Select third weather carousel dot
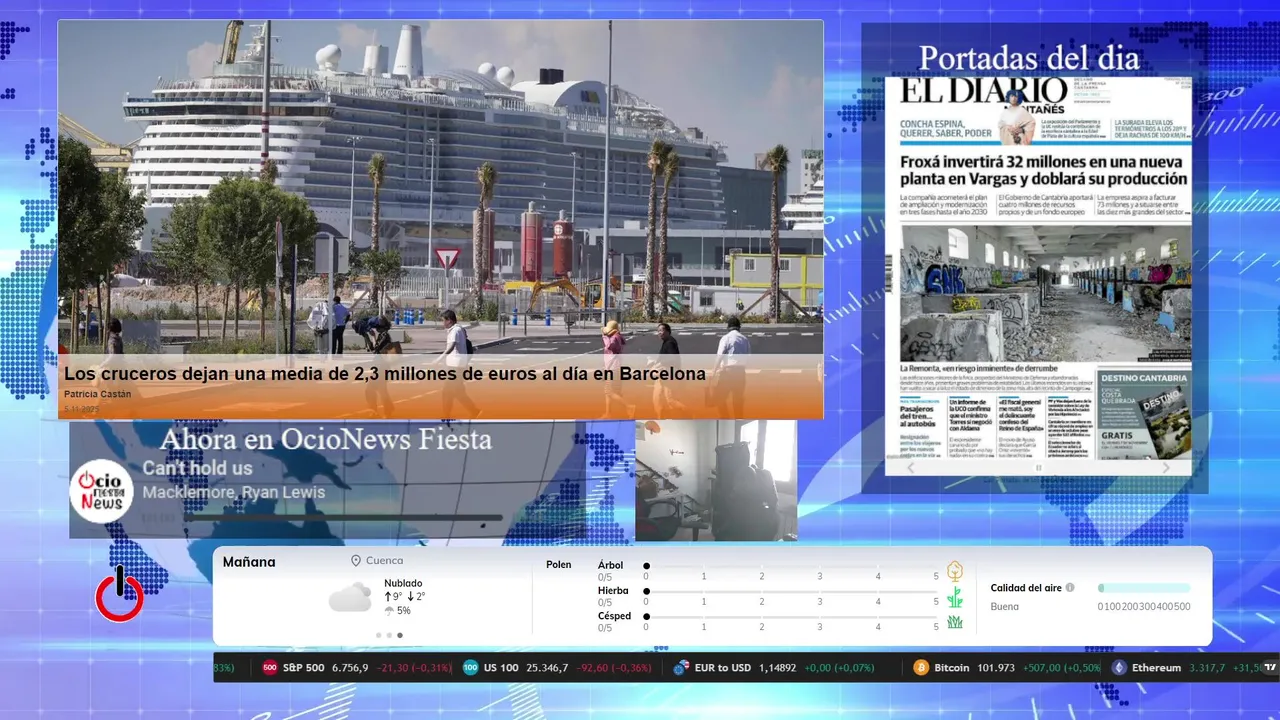The height and width of the screenshot is (720, 1280). point(400,635)
